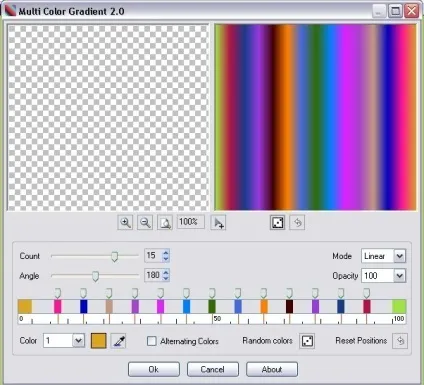Click the 50 mark on the position ruler
Viewport: 424px width, 385px height.
217,319
